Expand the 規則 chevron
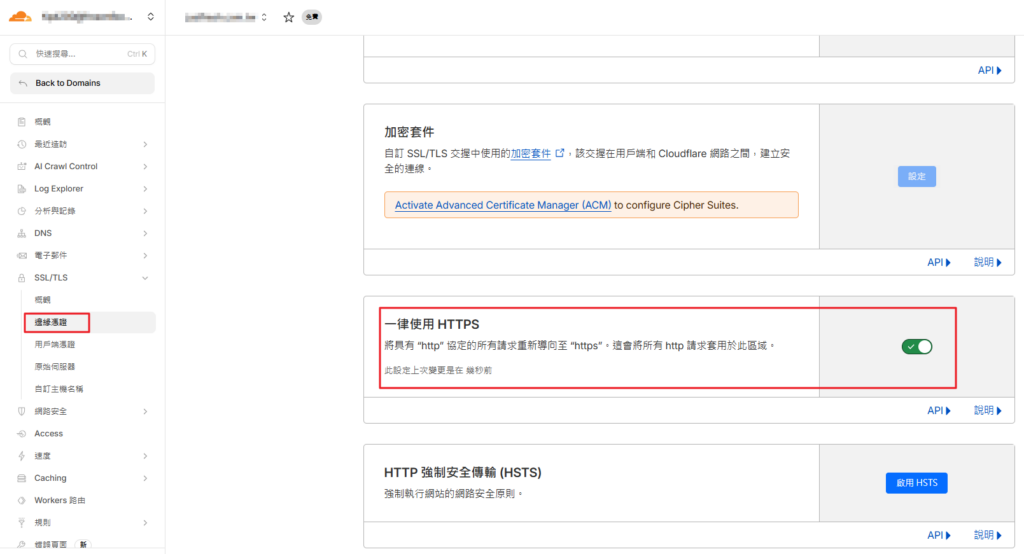This screenshot has width=1024, height=554. click(145, 523)
